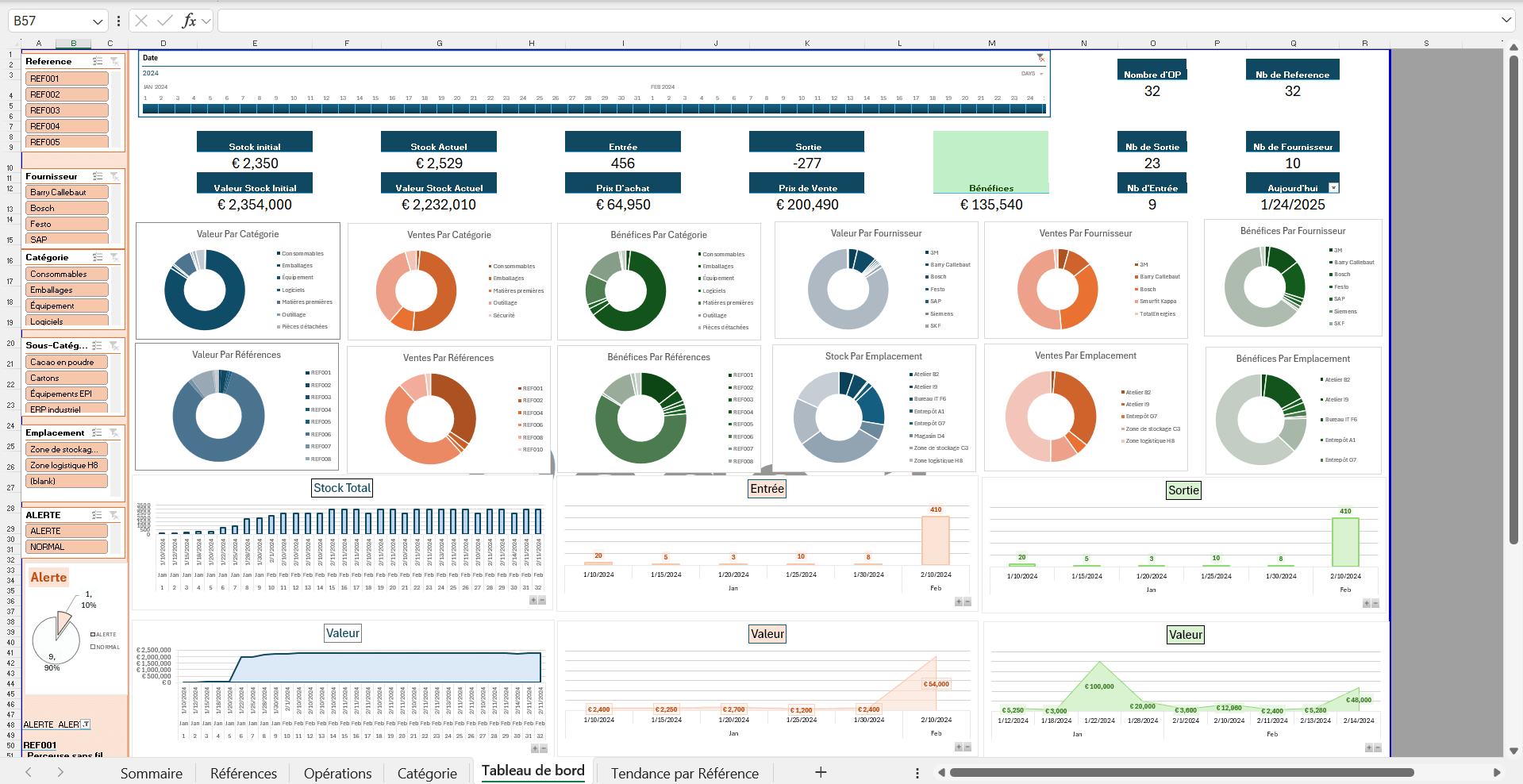The height and width of the screenshot is (784, 1523).
Task: Enable multi-select on the Catégorie slicer
Action: pos(98,257)
